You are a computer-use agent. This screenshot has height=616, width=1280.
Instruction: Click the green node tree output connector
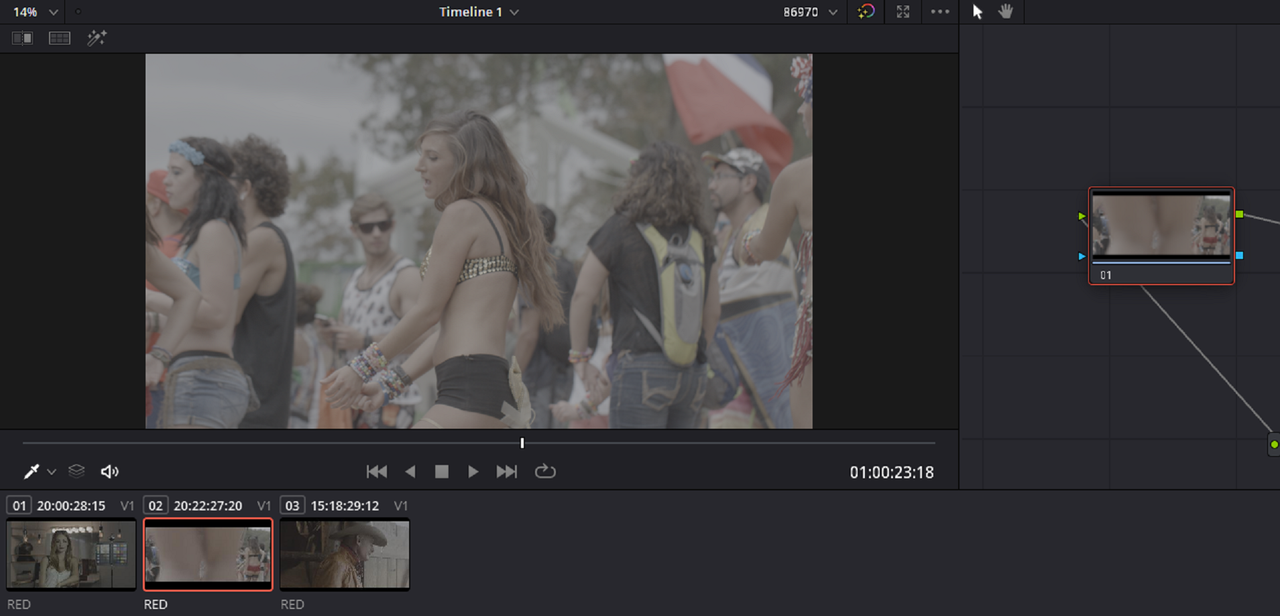click(1274, 443)
